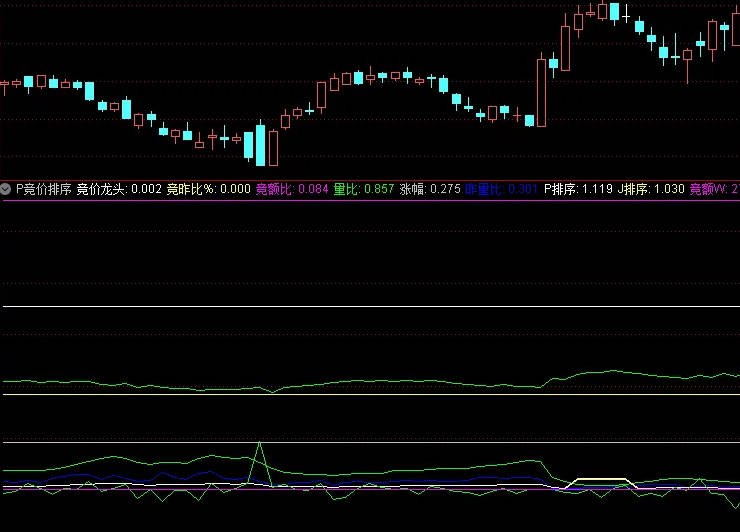Click the yellow plateau segment on the indicator line
The image size is (740, 532).
pyautogui.click(x=603, y=479)
